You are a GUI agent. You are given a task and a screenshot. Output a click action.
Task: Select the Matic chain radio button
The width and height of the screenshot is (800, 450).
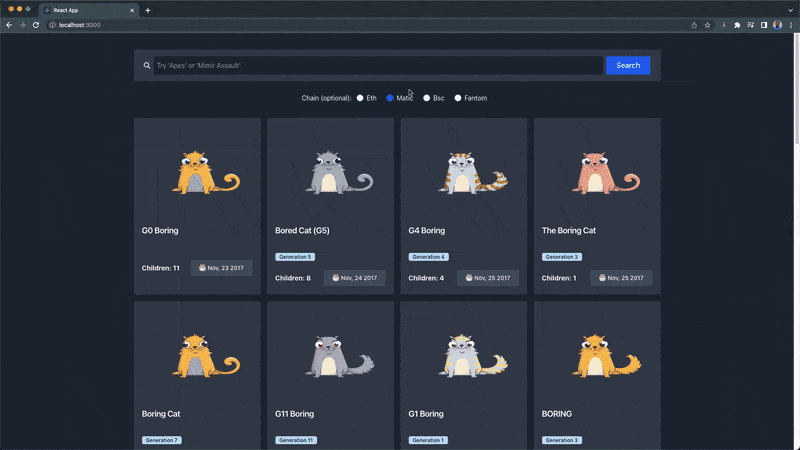pos(390,98)
